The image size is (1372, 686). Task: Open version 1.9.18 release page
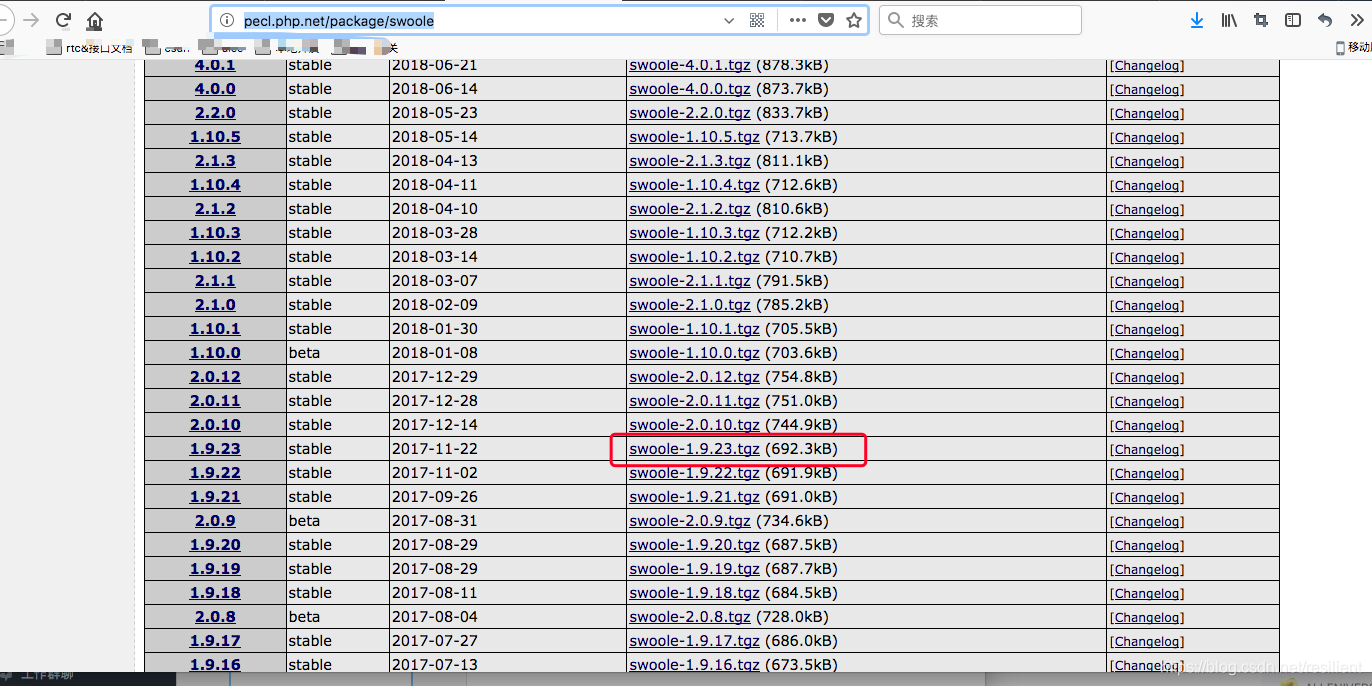215,593
